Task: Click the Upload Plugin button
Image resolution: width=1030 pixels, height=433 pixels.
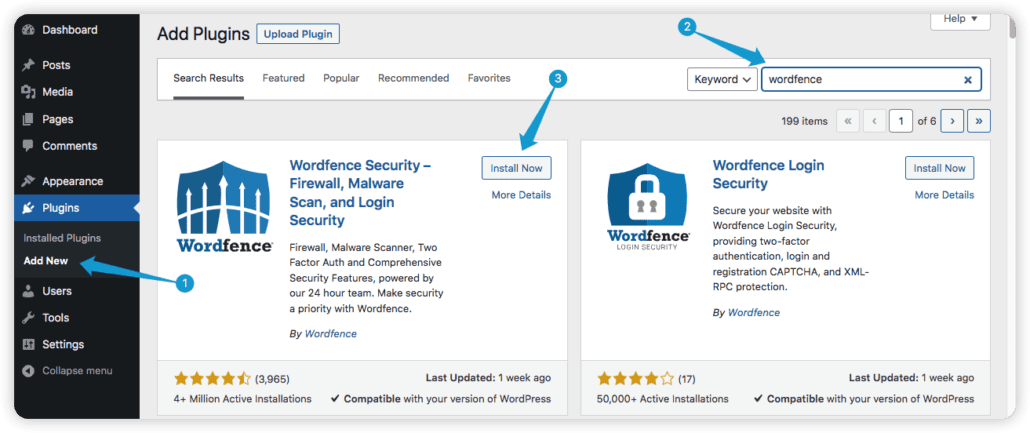Action: [x=298, y=34]
